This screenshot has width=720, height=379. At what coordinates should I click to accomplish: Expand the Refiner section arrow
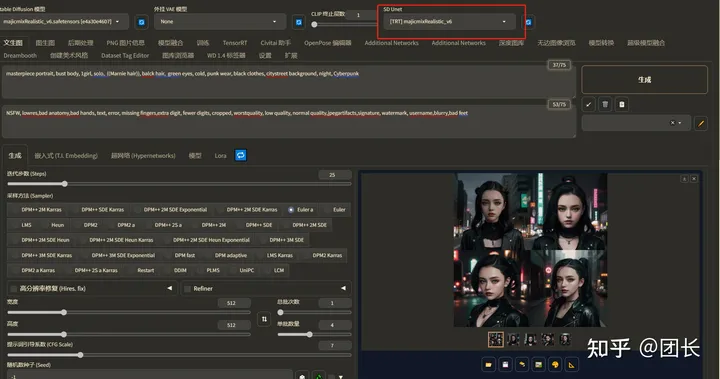click(x=343, y=288)
